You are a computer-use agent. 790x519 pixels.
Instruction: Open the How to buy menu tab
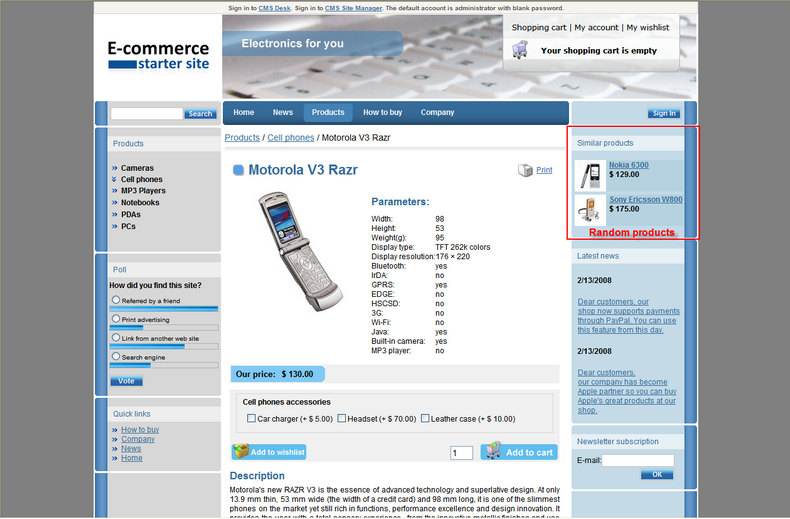[x=383, y=112]
